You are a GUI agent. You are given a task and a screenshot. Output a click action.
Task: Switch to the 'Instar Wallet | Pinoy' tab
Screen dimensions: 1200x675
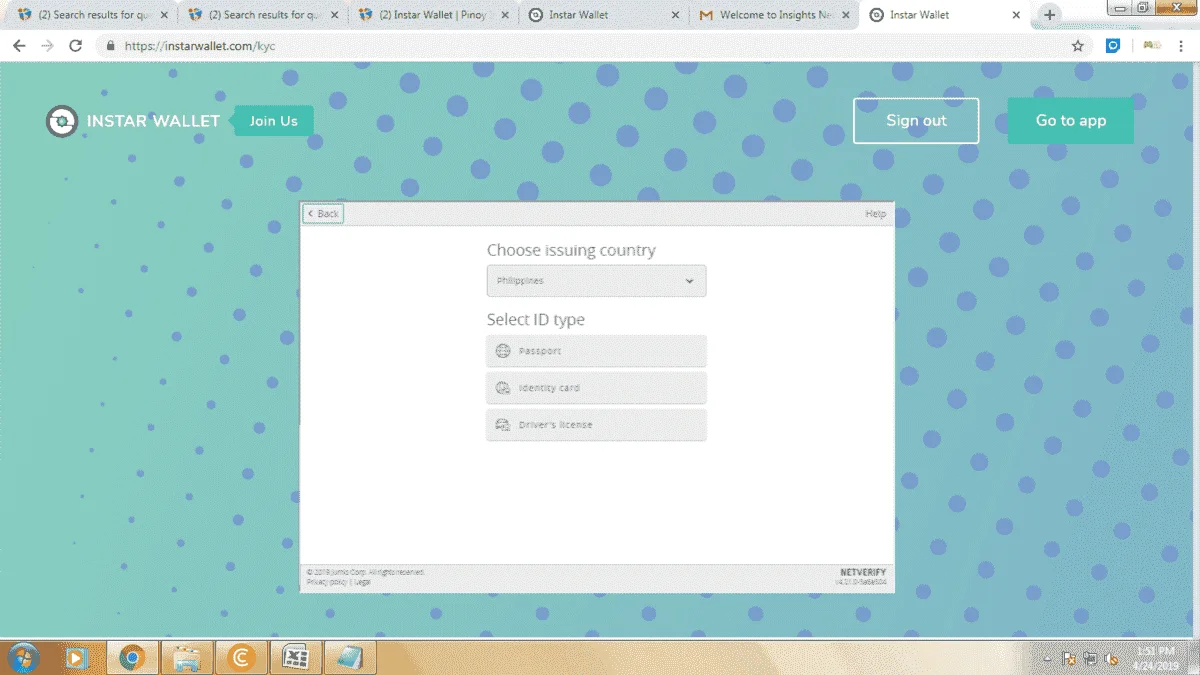(433, 15)
